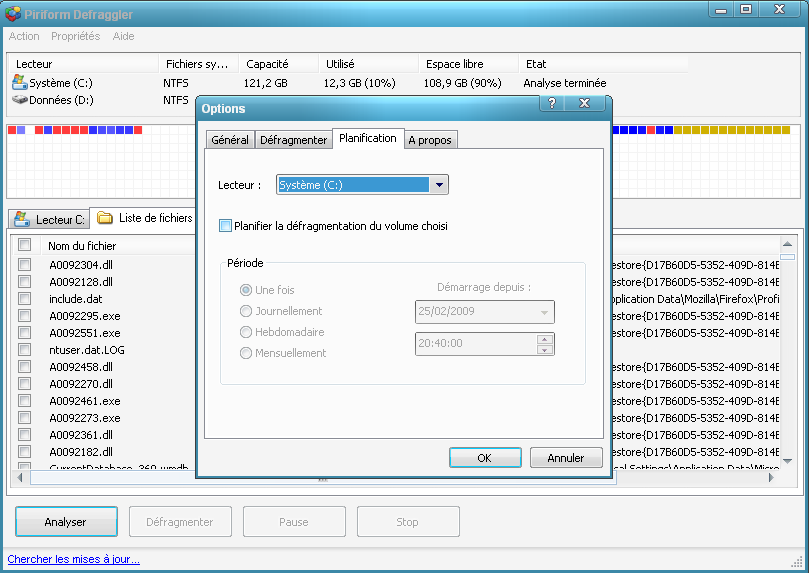This screenshot has height=573, width=809.
Task: Select the file A0092458.dll
Action: (x=81, y=367)
